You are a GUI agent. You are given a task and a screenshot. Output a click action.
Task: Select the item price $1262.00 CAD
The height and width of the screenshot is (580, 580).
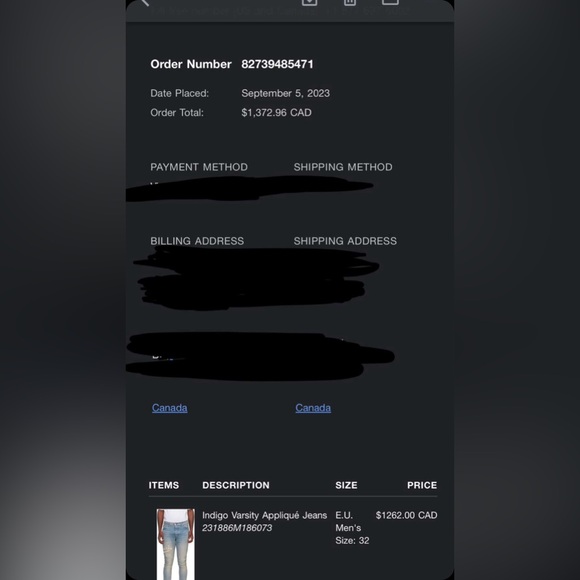(x=407, y=515)
